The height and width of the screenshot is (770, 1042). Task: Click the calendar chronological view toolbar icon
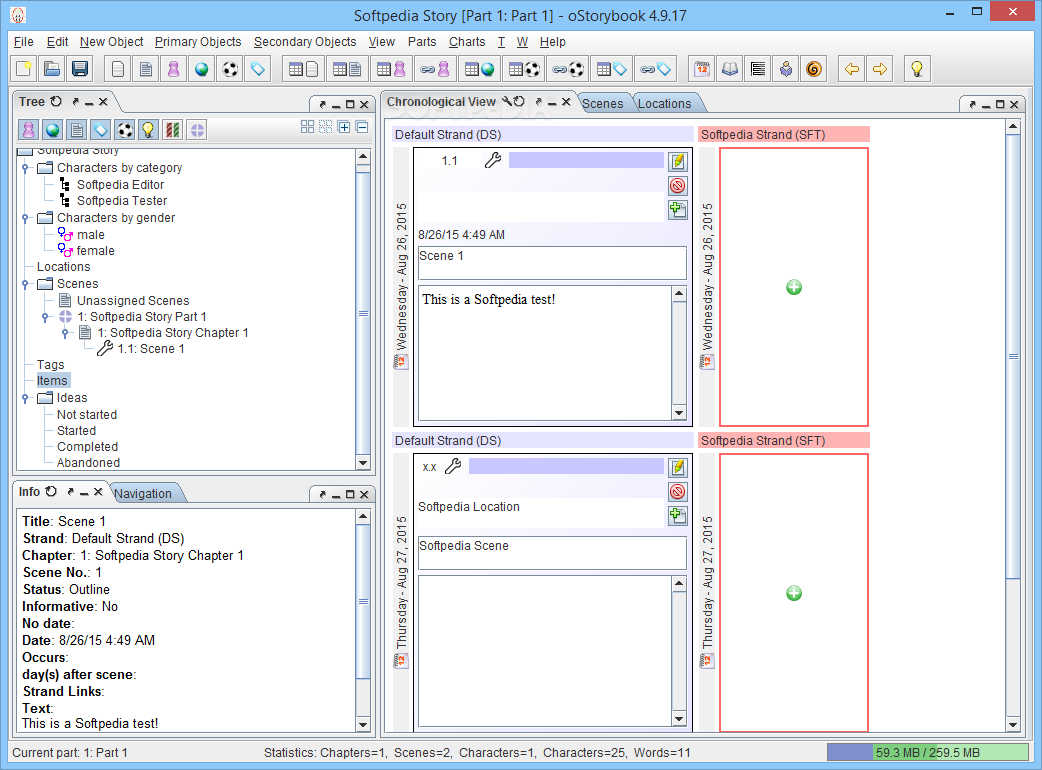tap(702, 68)
